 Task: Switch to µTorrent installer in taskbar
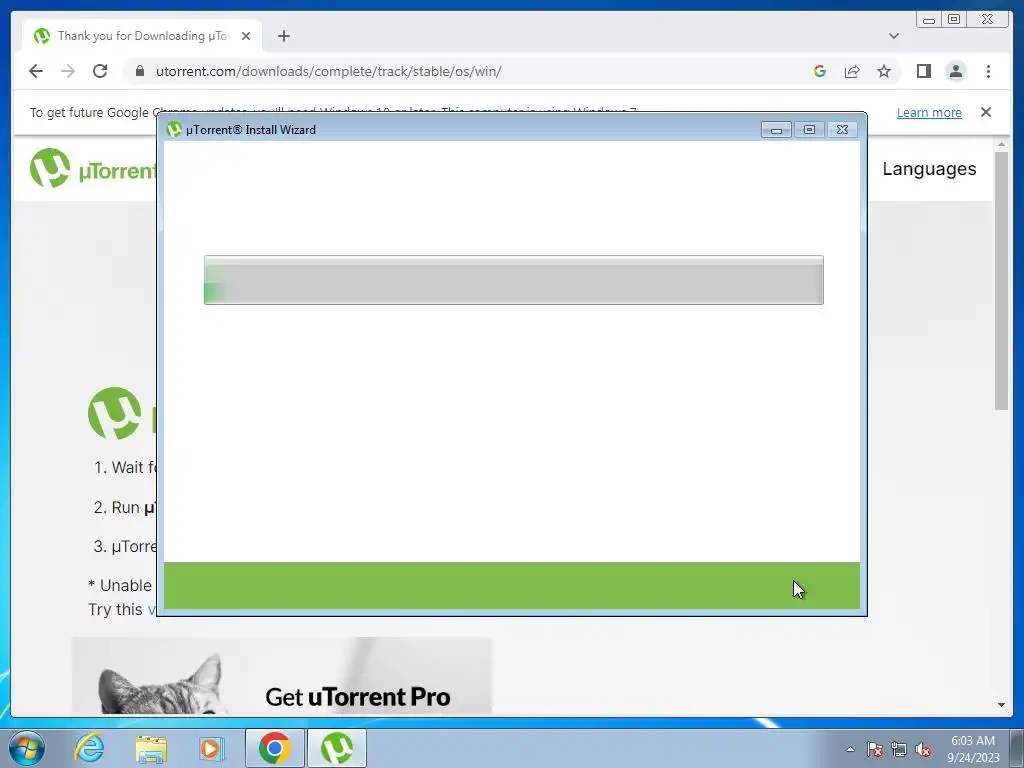[337, 748]
